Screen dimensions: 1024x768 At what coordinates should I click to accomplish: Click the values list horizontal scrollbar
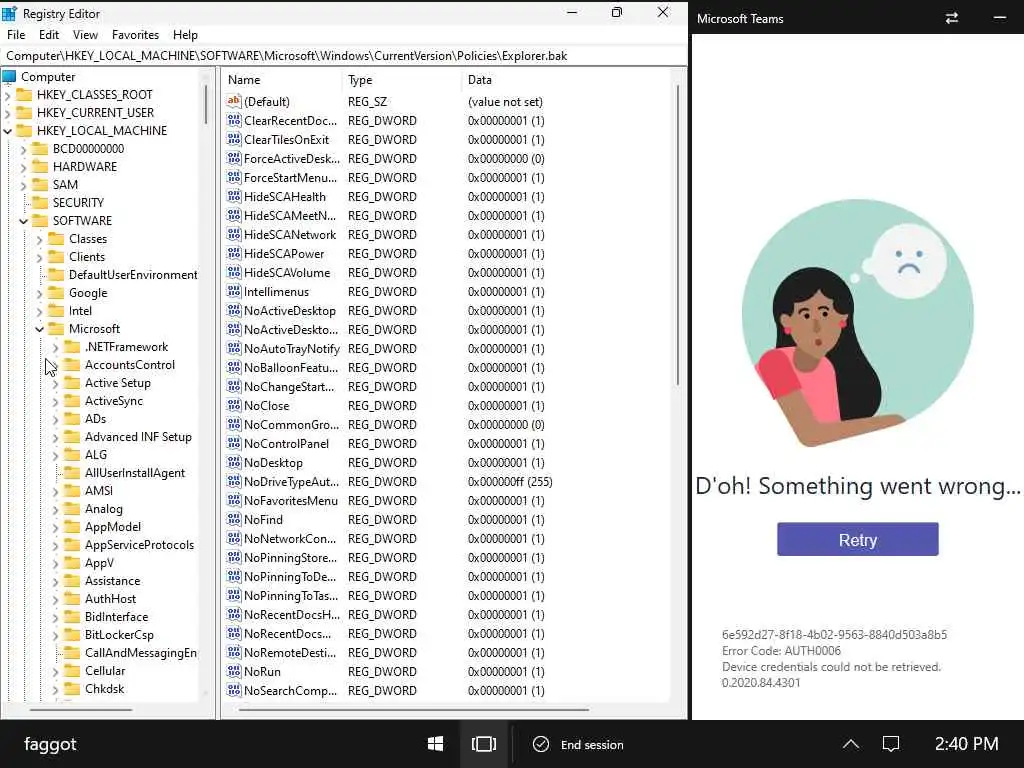[x=413, y=709]
